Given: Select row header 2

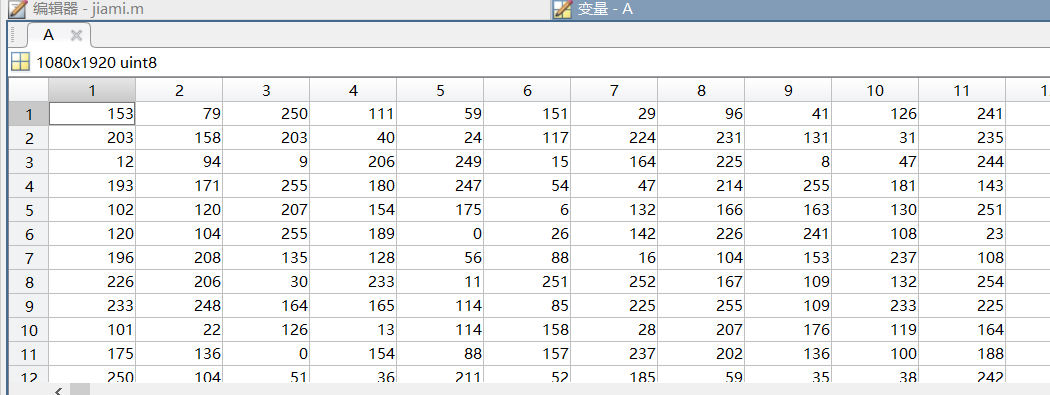Looking at the screenshot, I should (x=29, y=138).
